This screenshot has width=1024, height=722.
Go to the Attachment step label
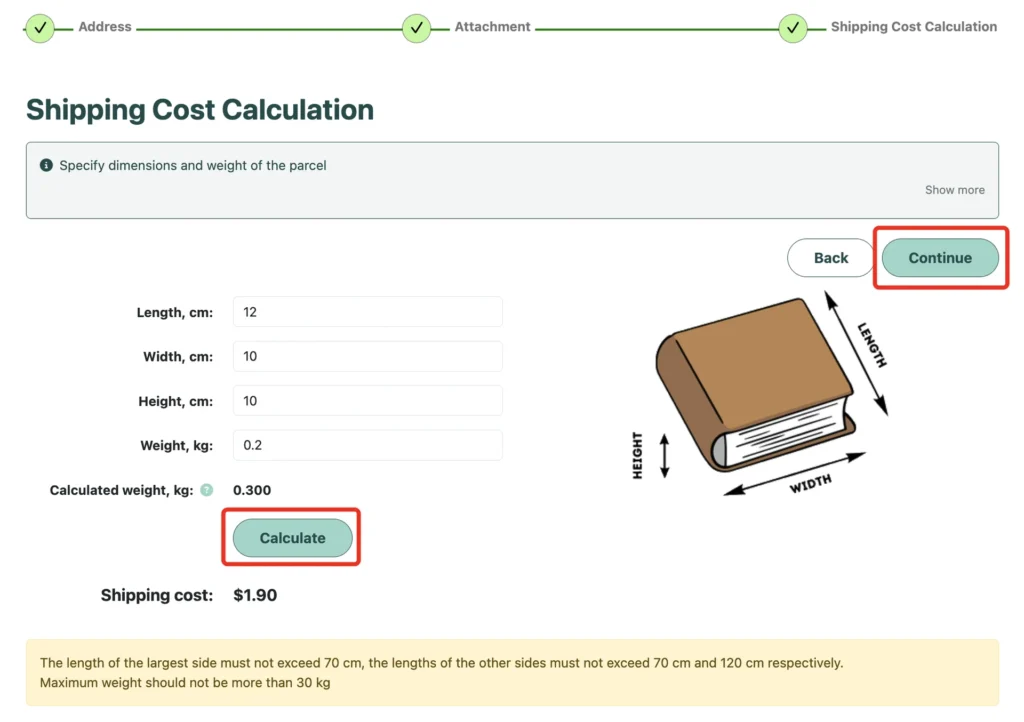tap(492, 27)
